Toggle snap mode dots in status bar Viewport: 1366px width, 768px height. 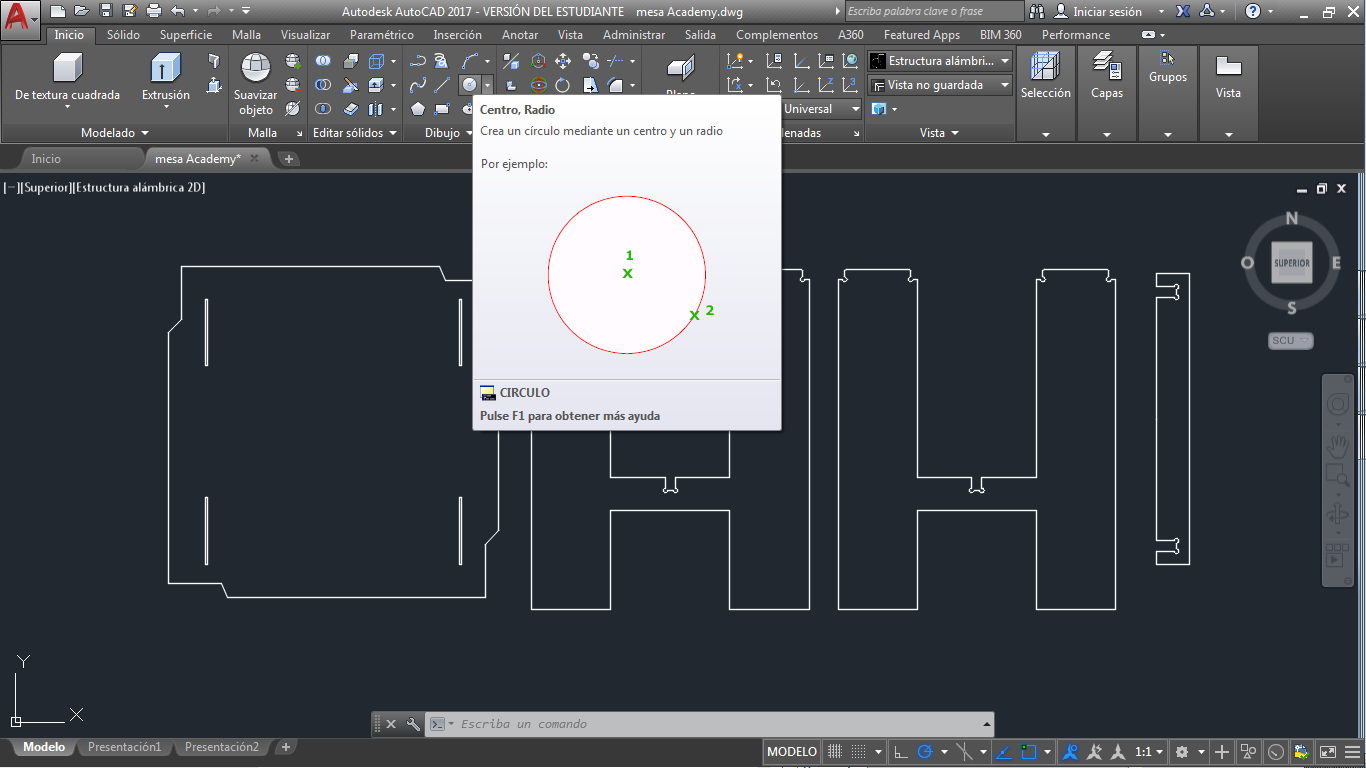[x=861, y=752]
